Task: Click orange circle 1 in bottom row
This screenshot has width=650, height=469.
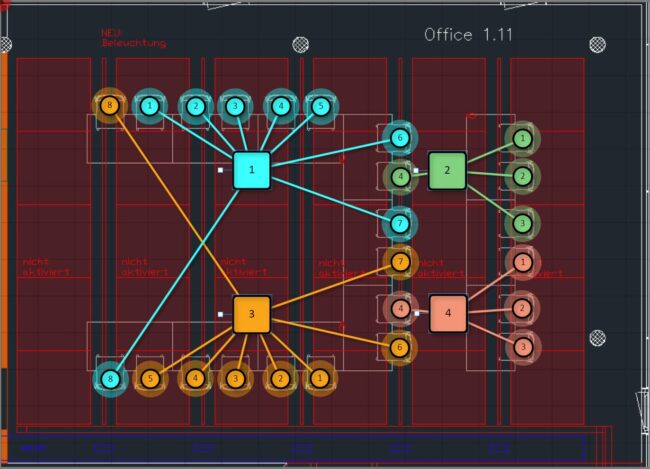Action: pyautogui.click(x=320, y=378)
